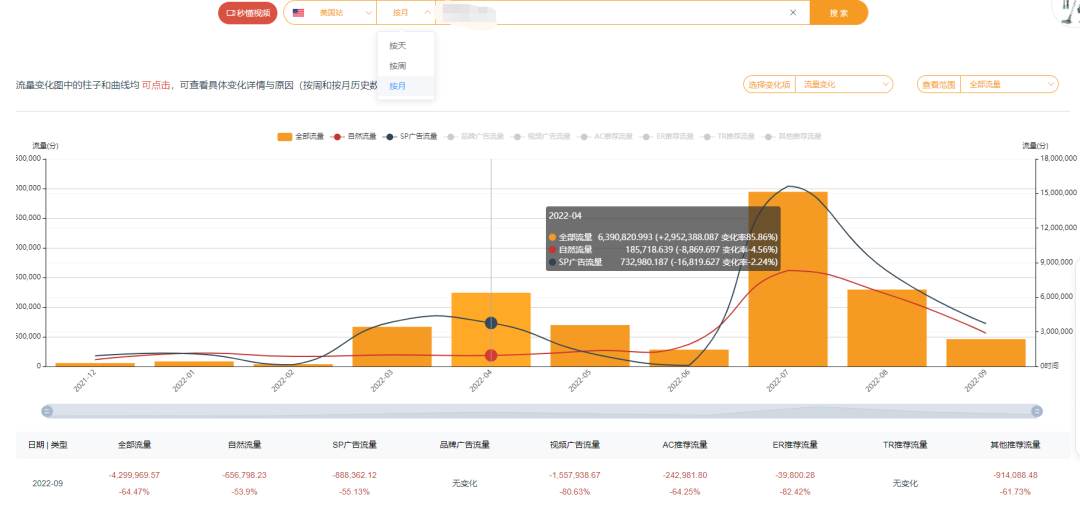1080x507 pixels.
Task: Click the orange 搜索 search button
Action: coord(838,12)
